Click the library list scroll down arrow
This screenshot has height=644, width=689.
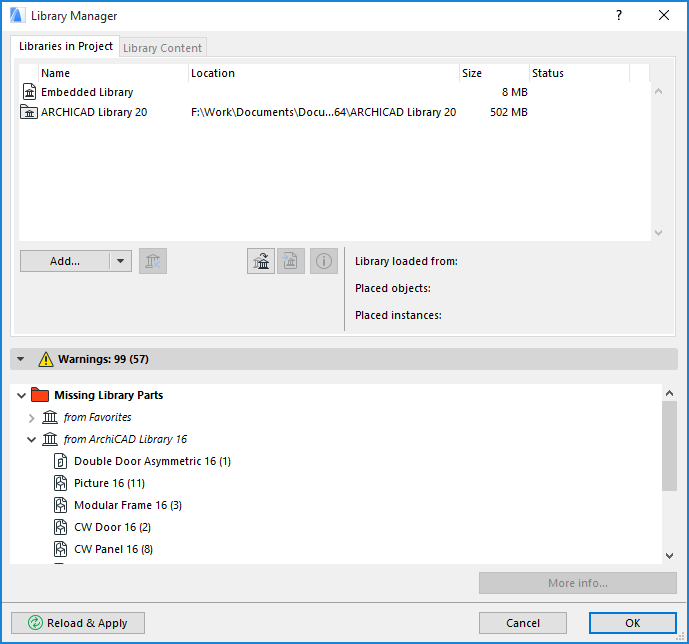(658, 232)
